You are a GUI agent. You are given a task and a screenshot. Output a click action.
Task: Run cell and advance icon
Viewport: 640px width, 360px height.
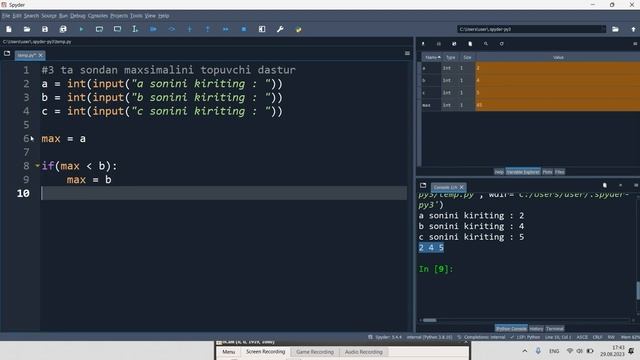pos(117,29)
